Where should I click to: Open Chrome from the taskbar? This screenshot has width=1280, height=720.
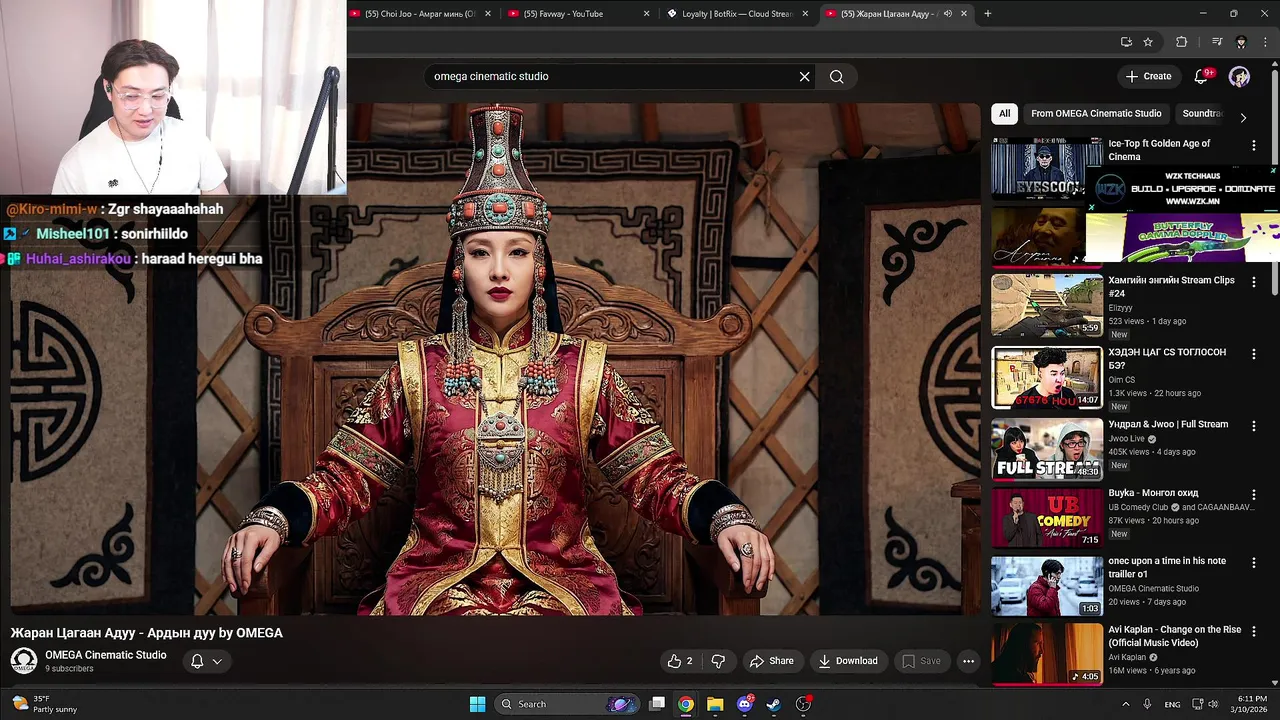click(686, 704)
